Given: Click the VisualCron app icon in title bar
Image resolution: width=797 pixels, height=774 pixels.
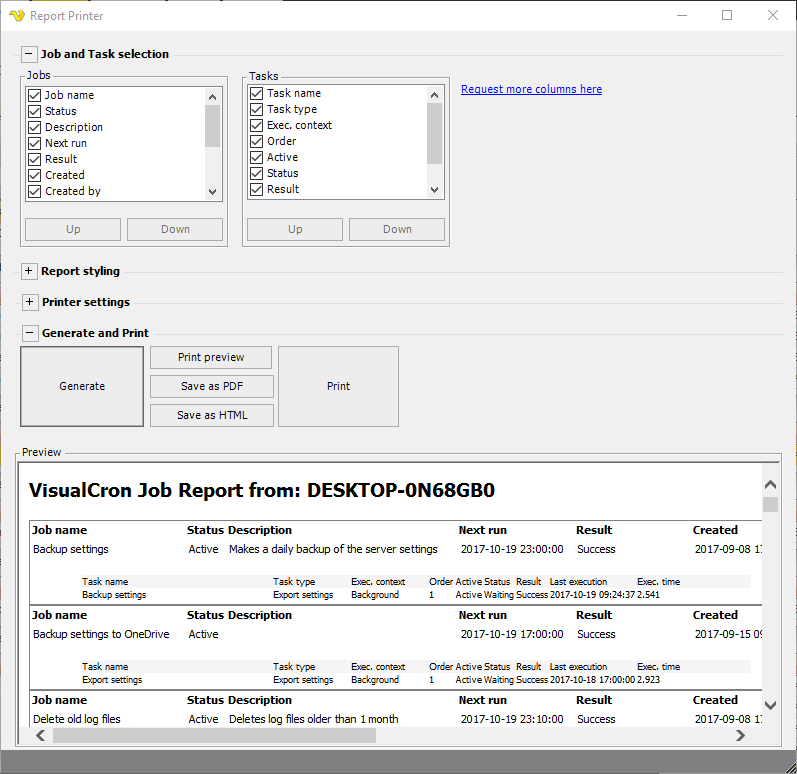Looking at the screenshot, I should pyautogui.click(x=17, y=16).
